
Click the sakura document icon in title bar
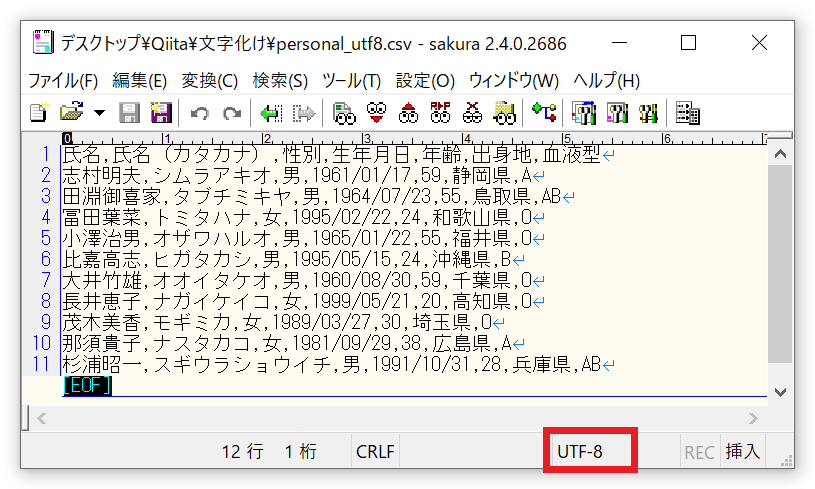pos(43,43)
